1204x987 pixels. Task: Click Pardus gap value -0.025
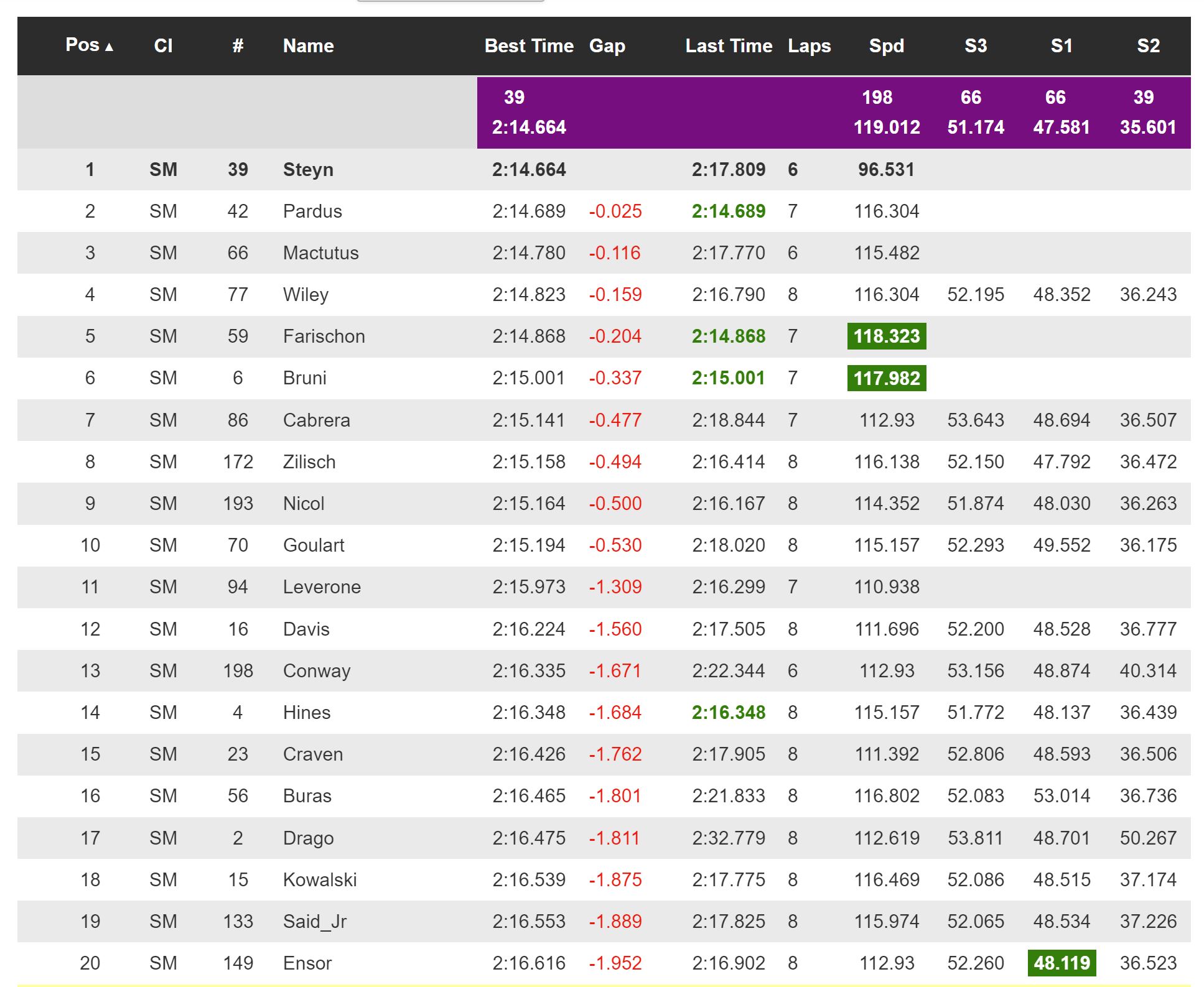point(615,211)
